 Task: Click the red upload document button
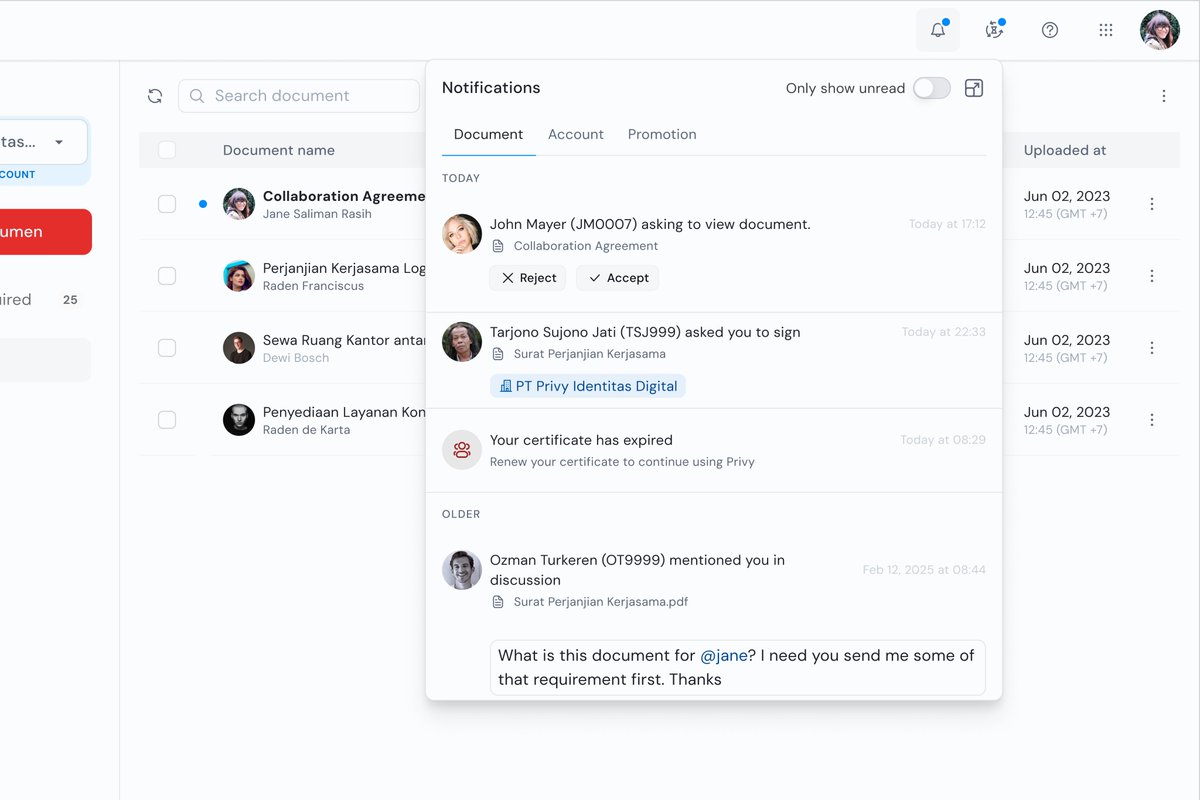(x=45, y=232)
